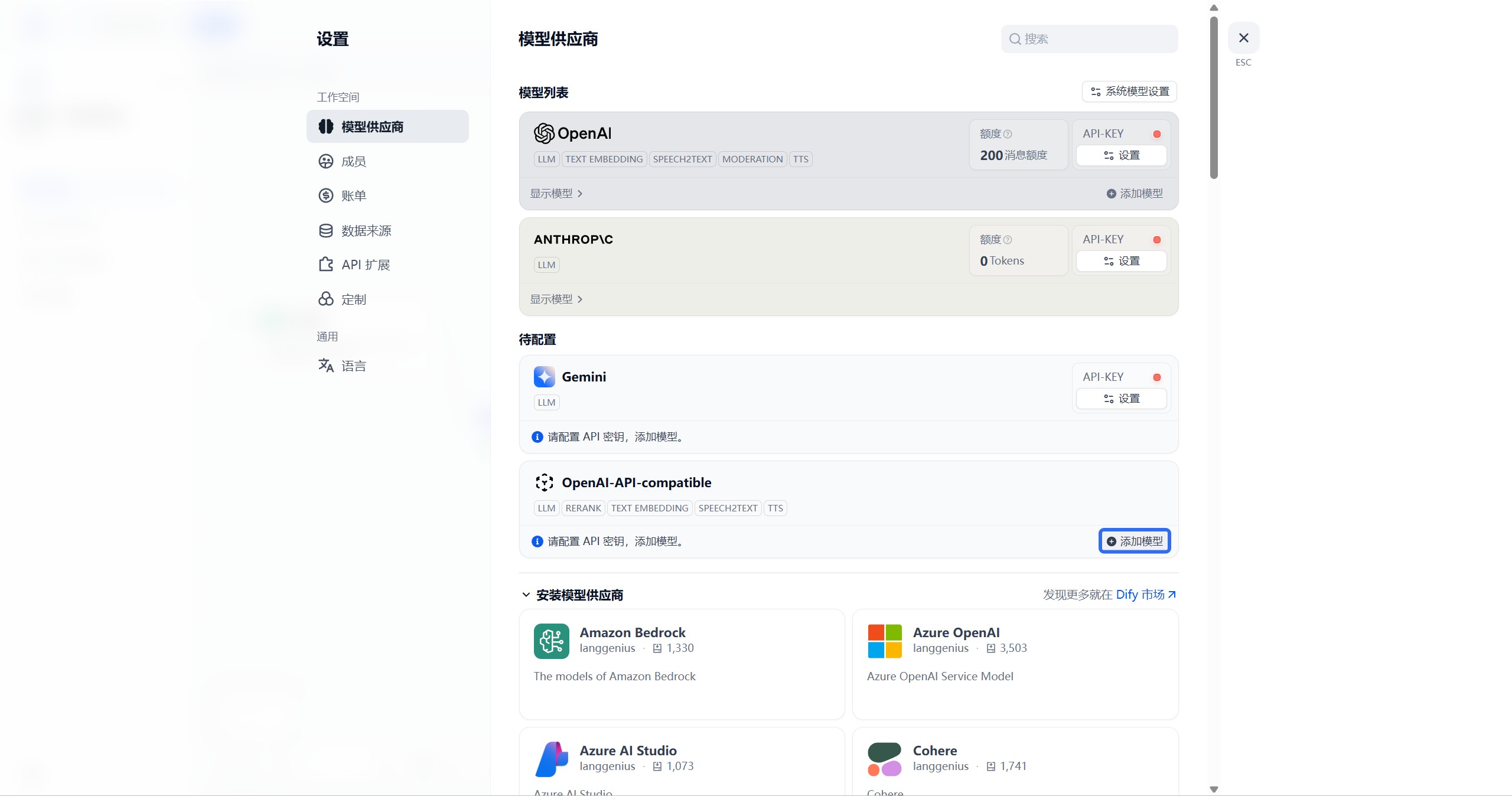Click the Azure AI Studio icon
The height and width of the screenshot is (796, 1512).
coord(551,759)
